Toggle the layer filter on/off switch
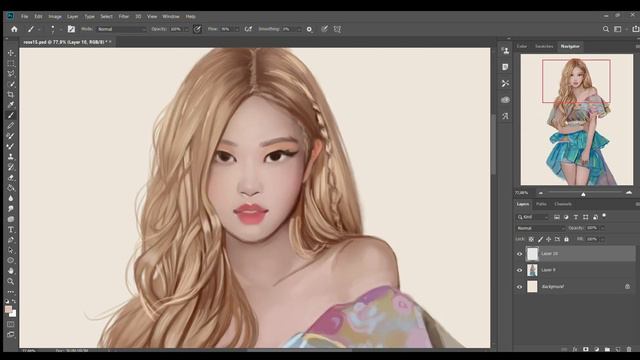The height and width of the screenshot is (360, 640). (x=604, y=216)
